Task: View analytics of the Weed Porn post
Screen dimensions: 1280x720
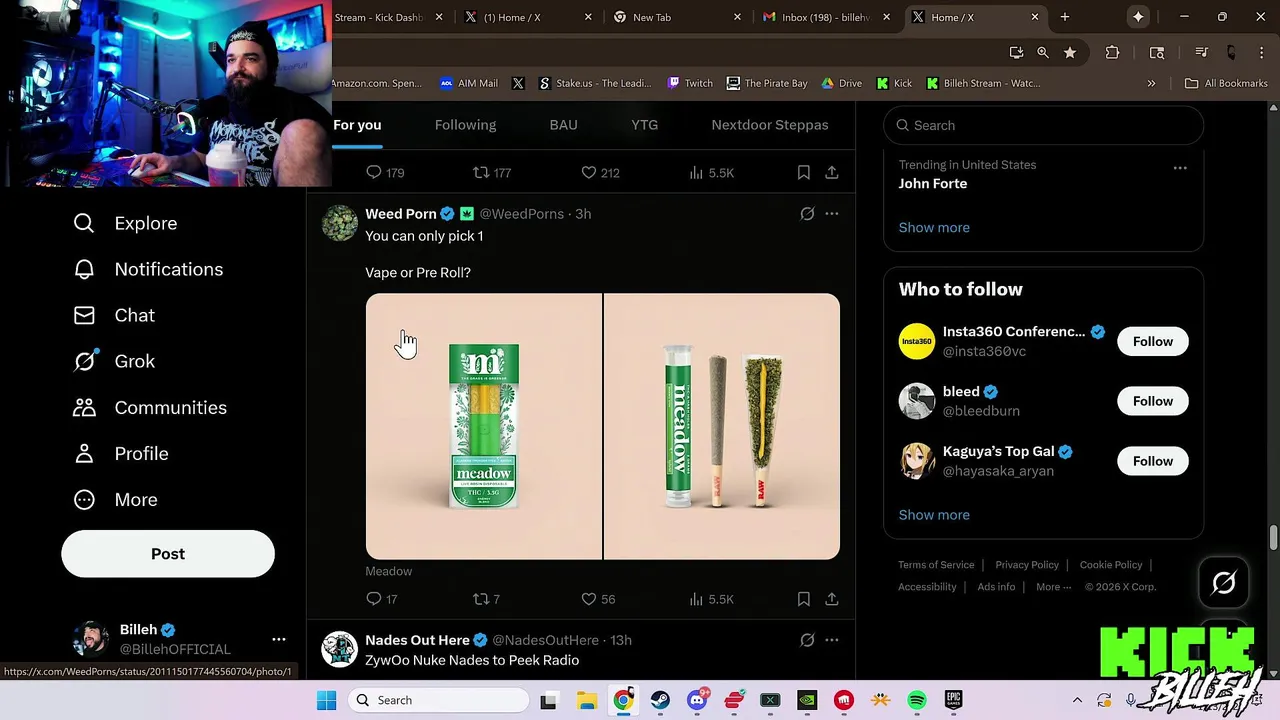Action: [x=711, y=599]
